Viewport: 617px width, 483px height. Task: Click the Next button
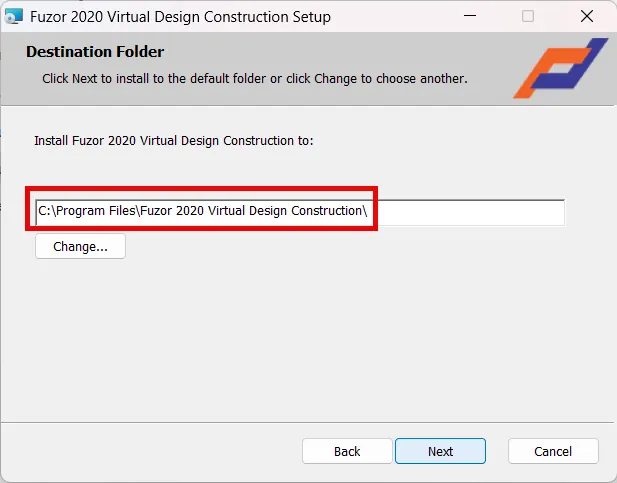point(440,451)
